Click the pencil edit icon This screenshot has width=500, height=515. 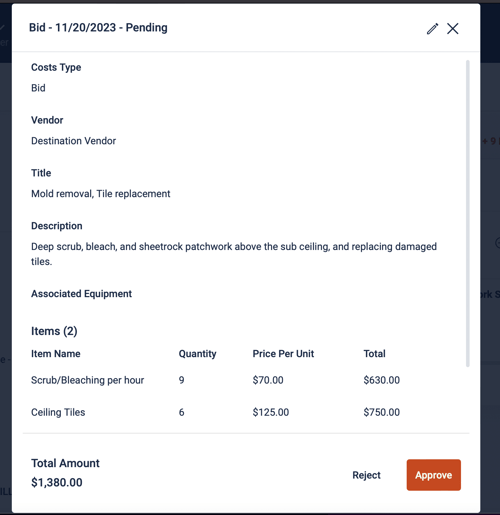point(432,29)
